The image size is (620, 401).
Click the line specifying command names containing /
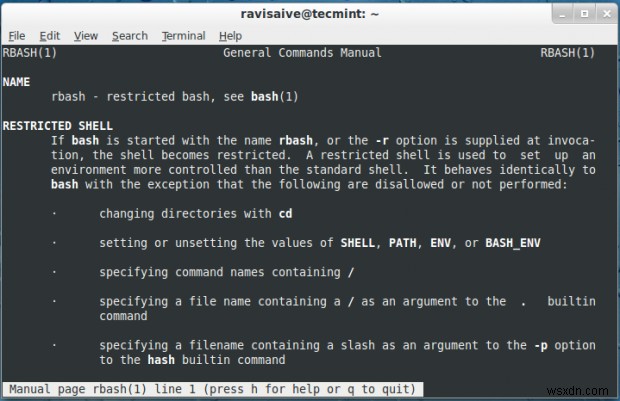pyautogui.click(x=227, y=272)
